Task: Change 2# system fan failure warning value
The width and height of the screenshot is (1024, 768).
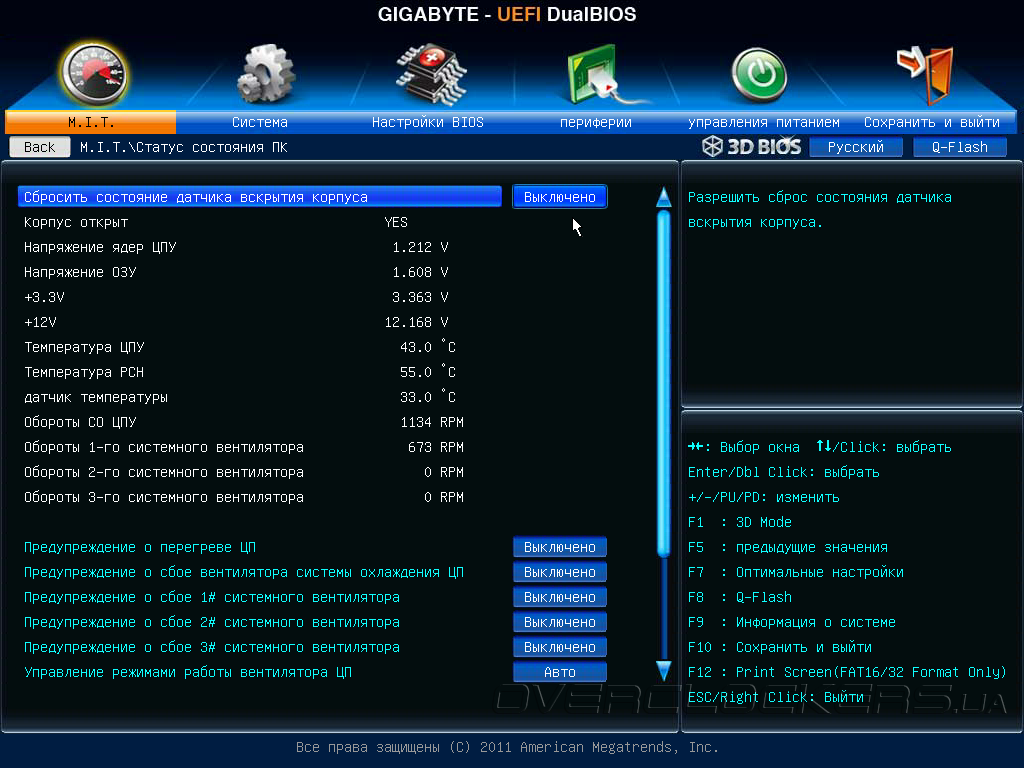Action: (x=560, y=622)
